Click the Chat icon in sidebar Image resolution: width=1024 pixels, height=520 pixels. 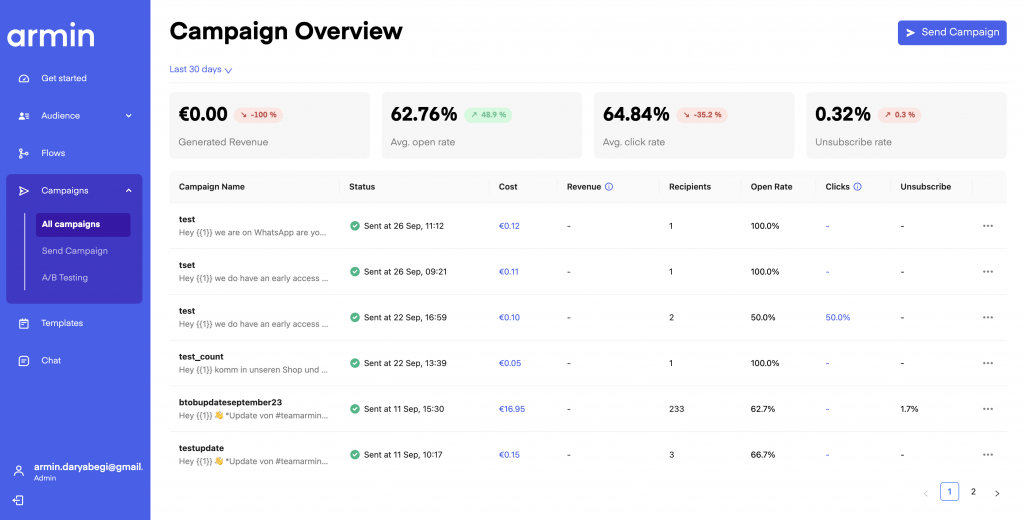23,360
